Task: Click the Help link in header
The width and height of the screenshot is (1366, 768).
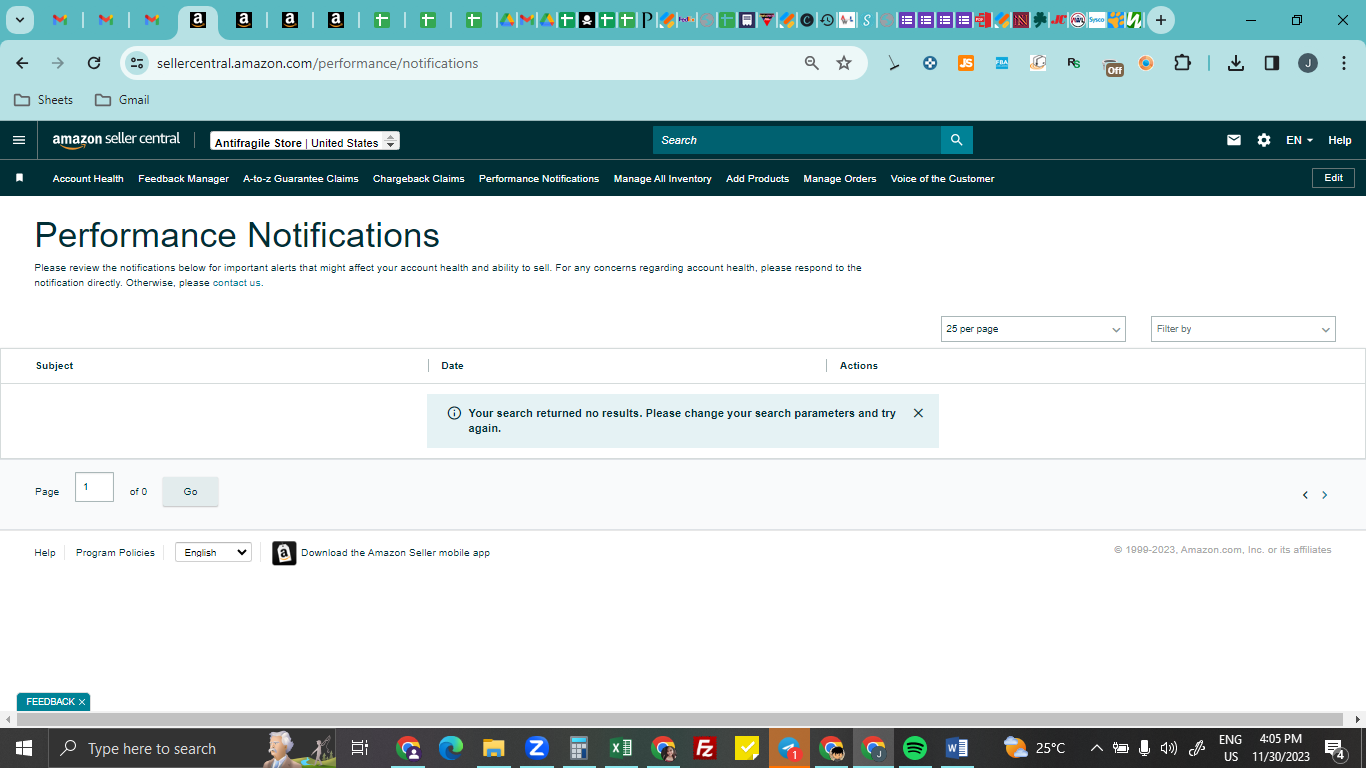Action: point(1339,140)
